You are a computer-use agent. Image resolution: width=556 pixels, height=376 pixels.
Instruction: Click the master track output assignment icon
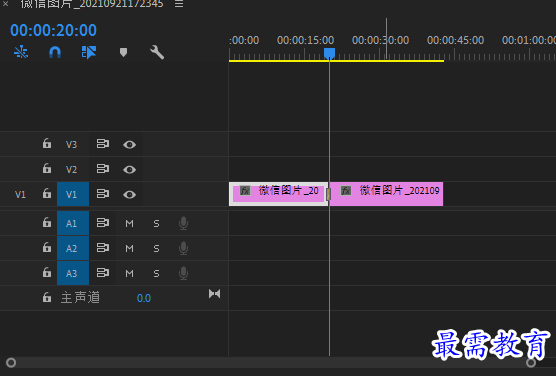click(x=215, y=294)
